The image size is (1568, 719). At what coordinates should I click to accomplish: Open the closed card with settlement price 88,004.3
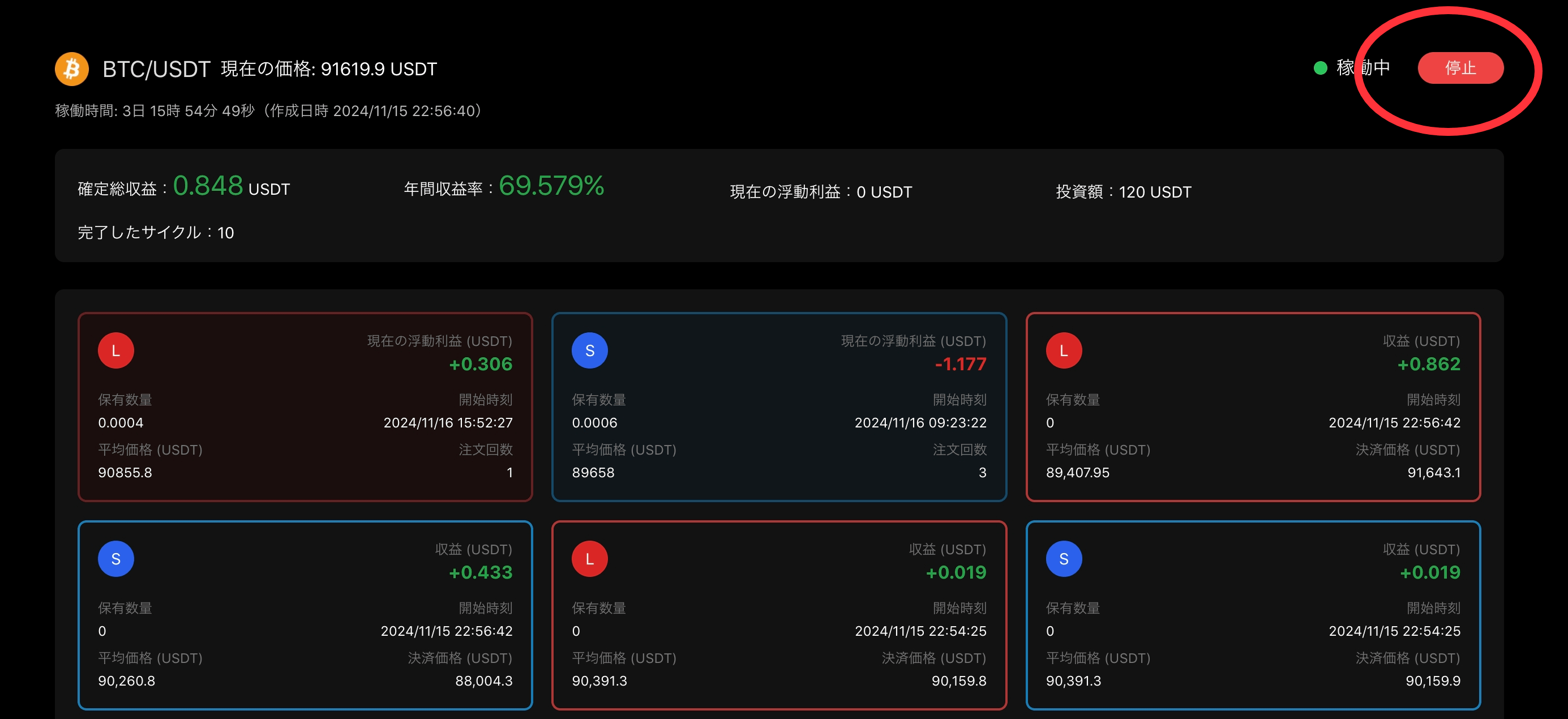point(305,615)
